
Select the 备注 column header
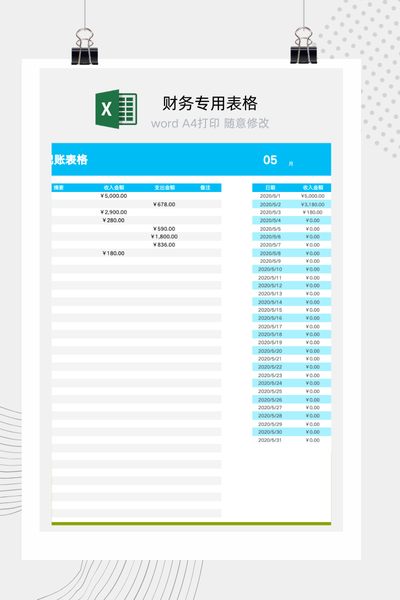(x=205, y=188)
